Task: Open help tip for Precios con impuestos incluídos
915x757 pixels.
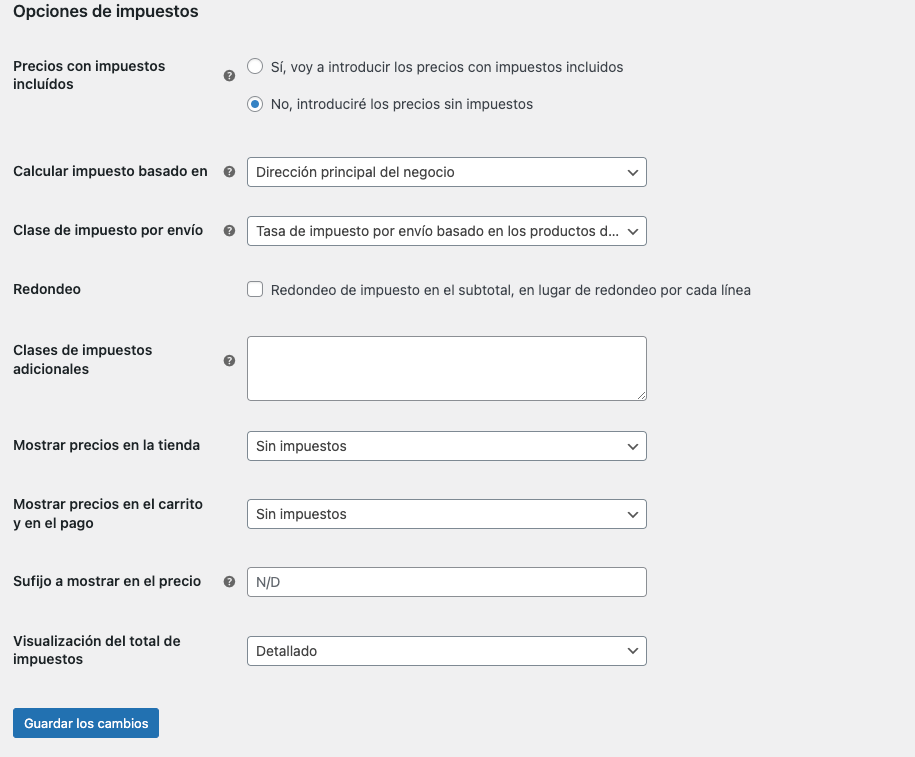Action: pos(229,76)
